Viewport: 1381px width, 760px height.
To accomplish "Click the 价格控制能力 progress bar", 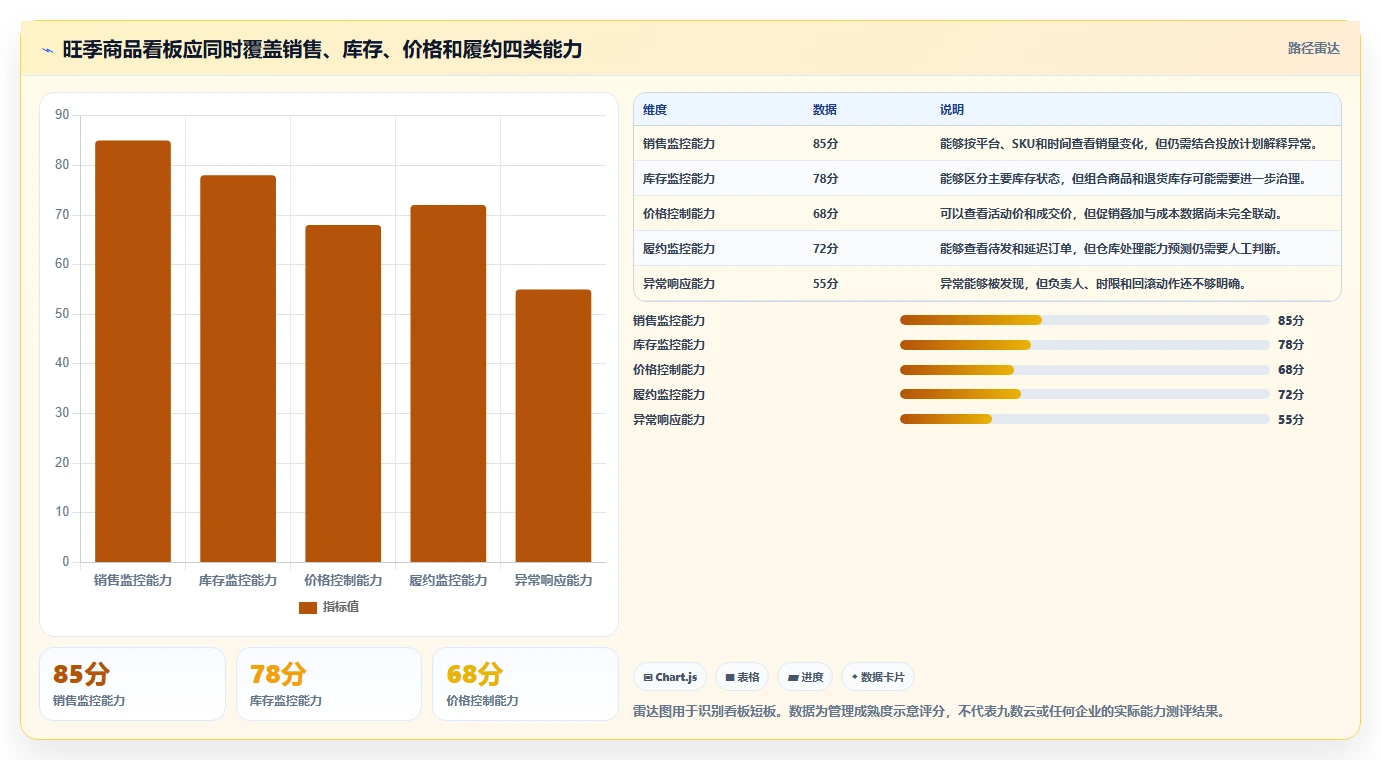I will click(x=1085, y=370).
